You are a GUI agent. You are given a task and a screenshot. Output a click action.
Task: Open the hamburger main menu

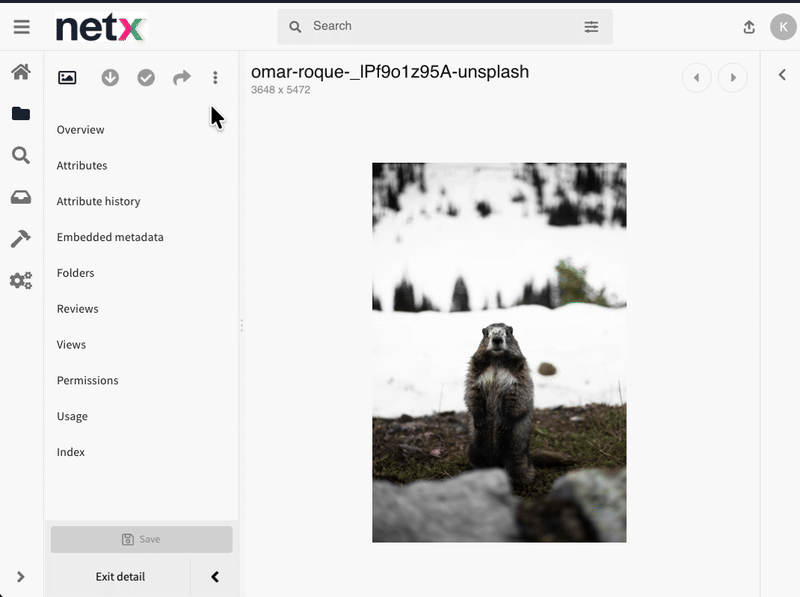pyautogui.click(x=21, y=27)
